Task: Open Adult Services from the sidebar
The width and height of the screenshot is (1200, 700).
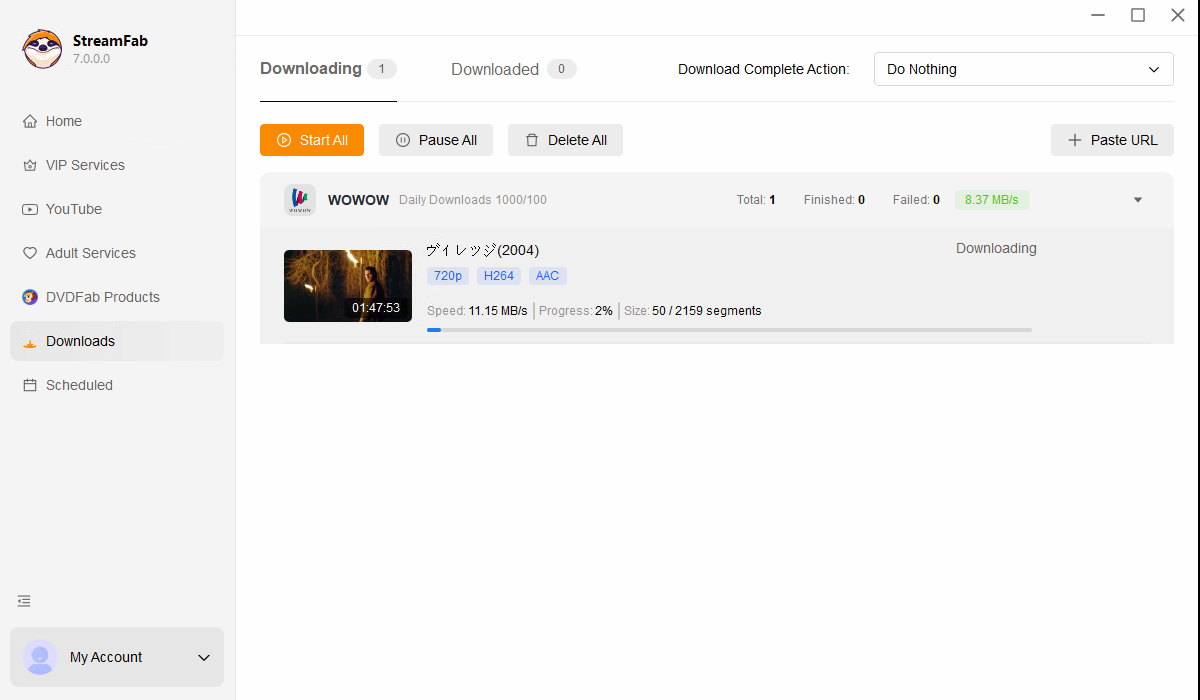Action: point(90,253)
